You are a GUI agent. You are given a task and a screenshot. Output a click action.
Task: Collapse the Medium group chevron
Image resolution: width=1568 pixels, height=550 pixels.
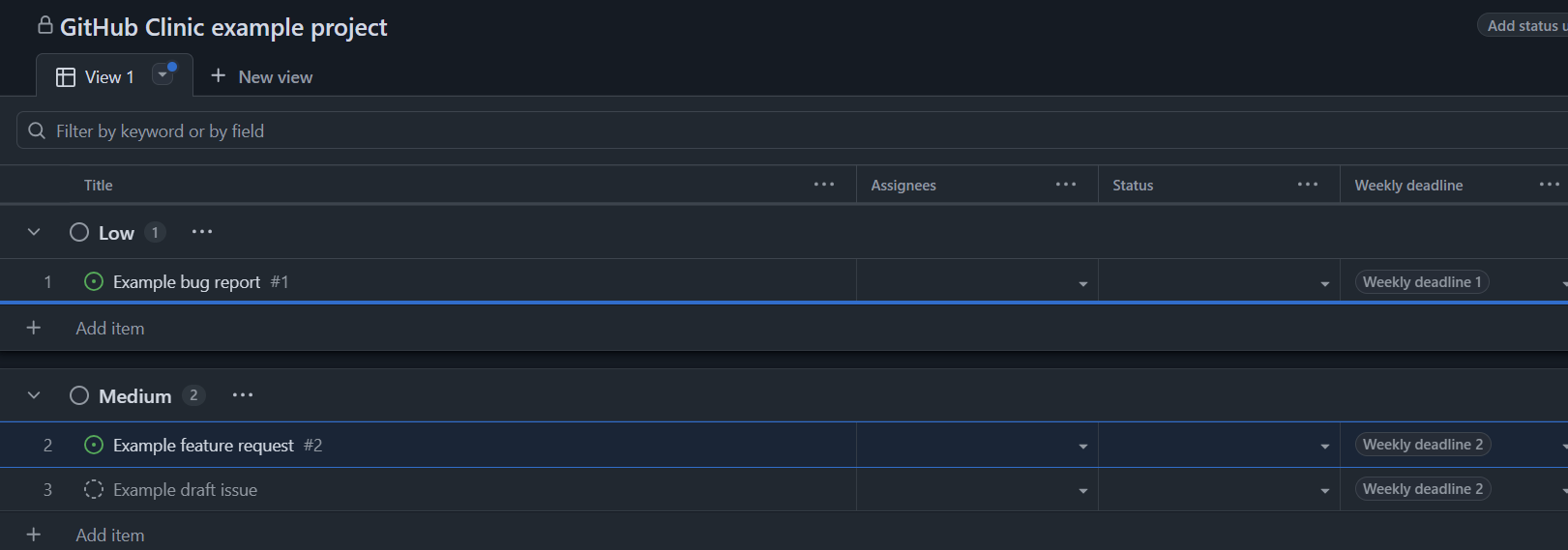coord(34,395)
